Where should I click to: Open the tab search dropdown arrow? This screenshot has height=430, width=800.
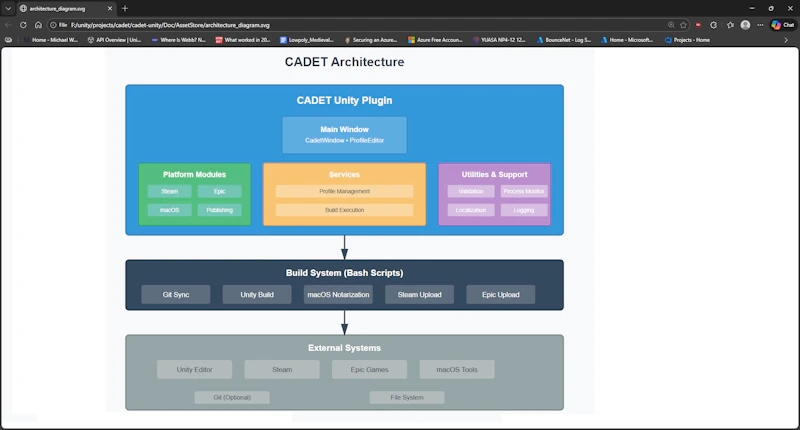tap(8, 9)
